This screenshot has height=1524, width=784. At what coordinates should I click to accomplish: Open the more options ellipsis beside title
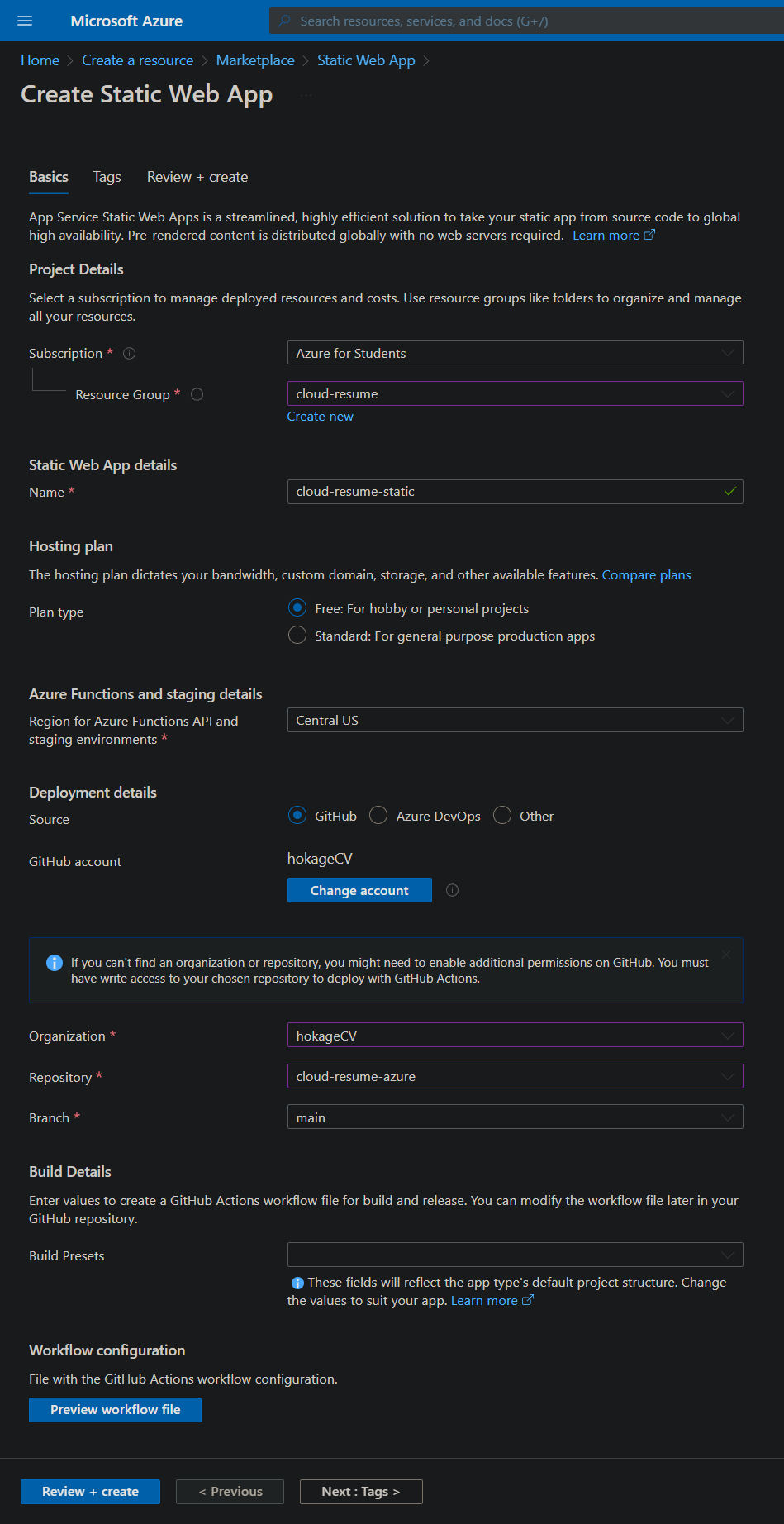[306, 96]
